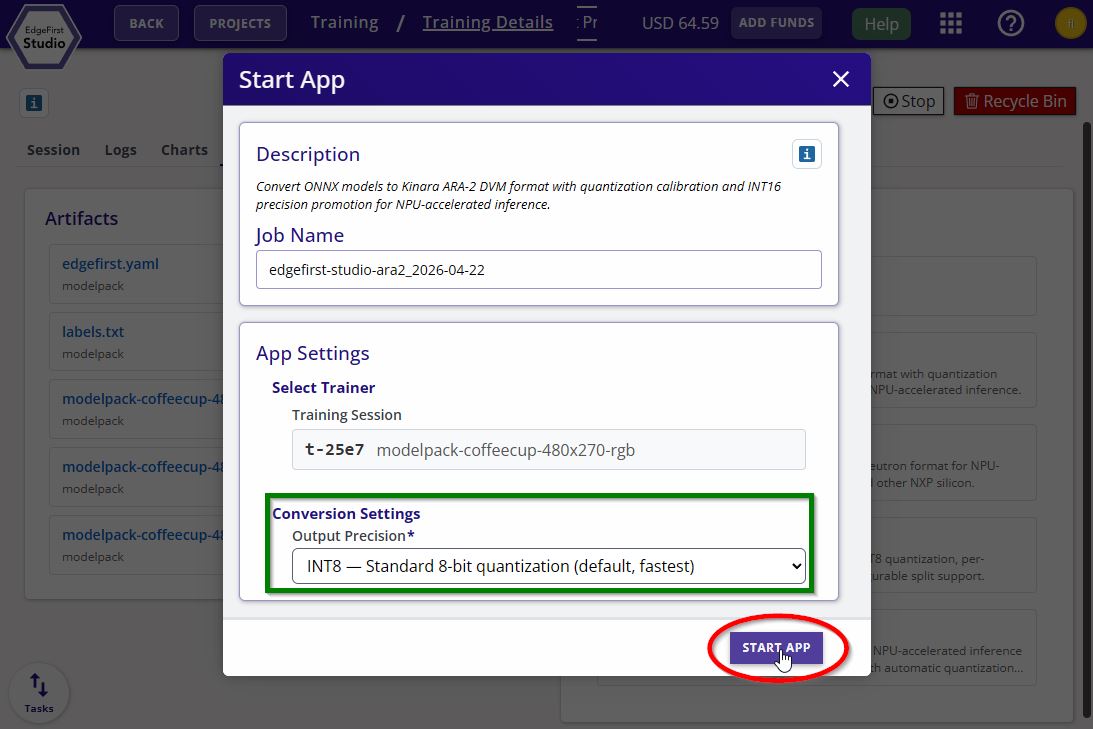1093x729 pixels.
Task: Click Training Details breadcrumb link
Action: tap(487, 22)
